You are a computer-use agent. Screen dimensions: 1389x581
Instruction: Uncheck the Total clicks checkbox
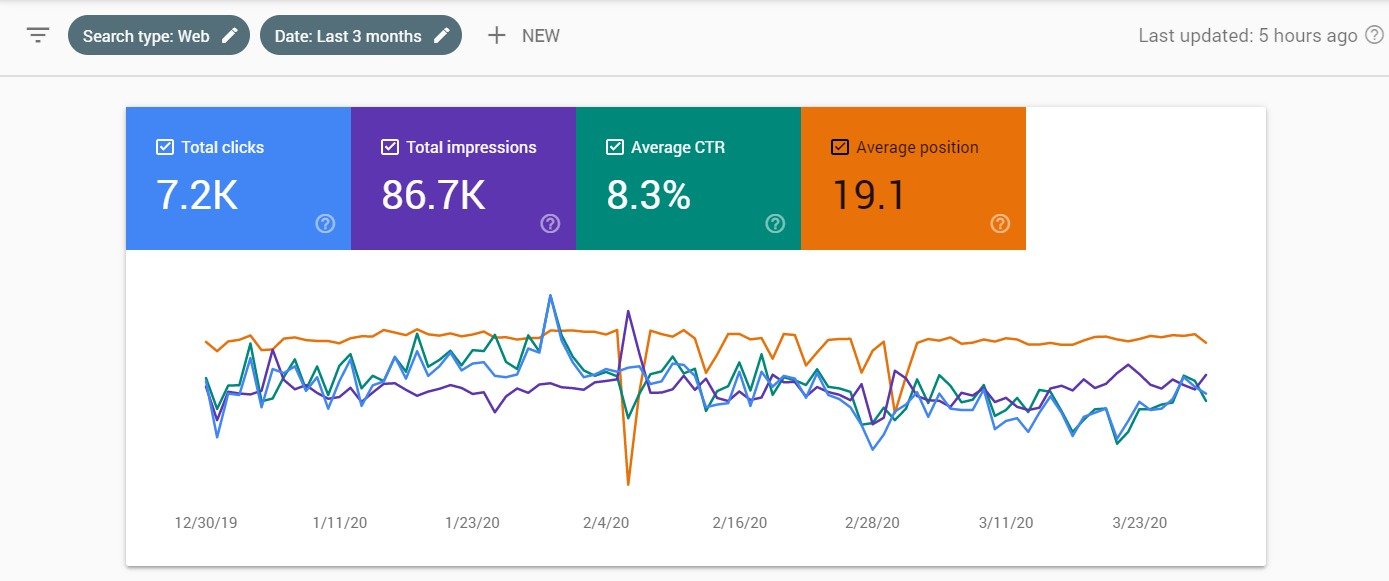[x=165, y=147]
